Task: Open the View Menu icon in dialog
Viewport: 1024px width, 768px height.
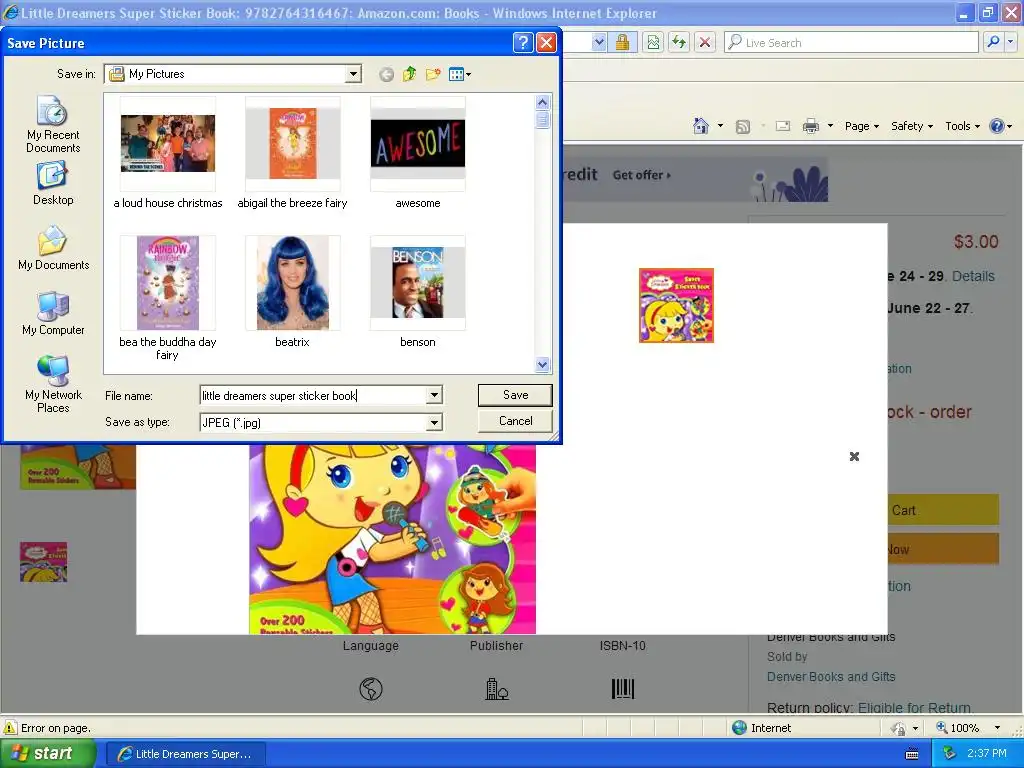Action: coord(460,74)
